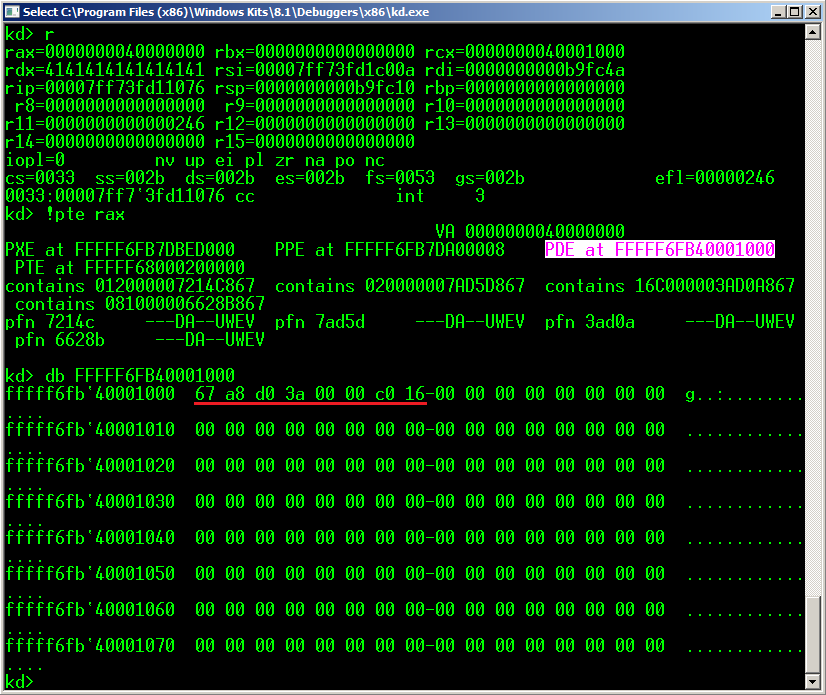826x695 pixels.
Task: Click the 'PPE at FFFFF6FB7DA00008' text
Action: (x=389, y=249)
